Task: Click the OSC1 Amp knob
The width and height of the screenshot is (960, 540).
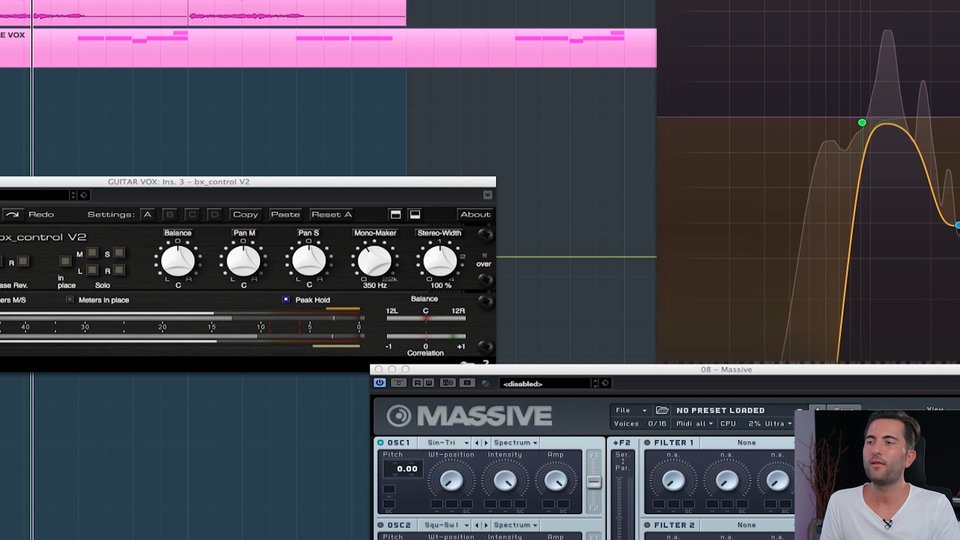Action: tap(555, 481)
